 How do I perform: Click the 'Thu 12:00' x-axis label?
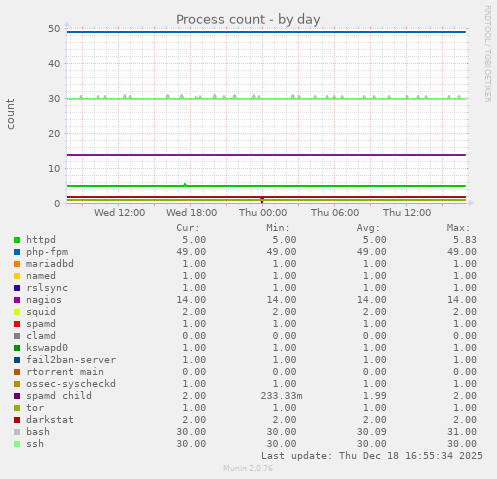[407, 213]
